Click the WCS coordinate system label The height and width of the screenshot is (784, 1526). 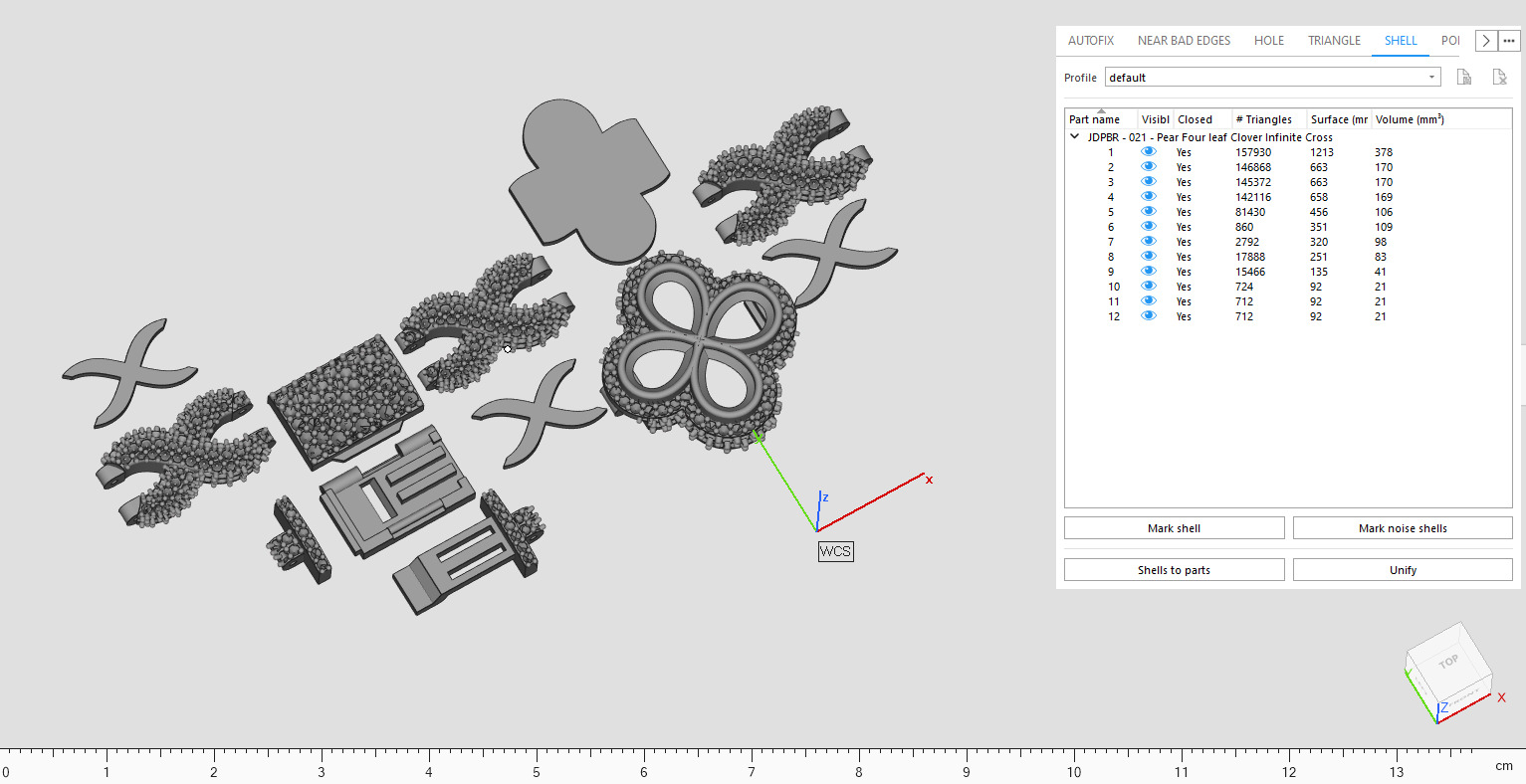point(835,551)
